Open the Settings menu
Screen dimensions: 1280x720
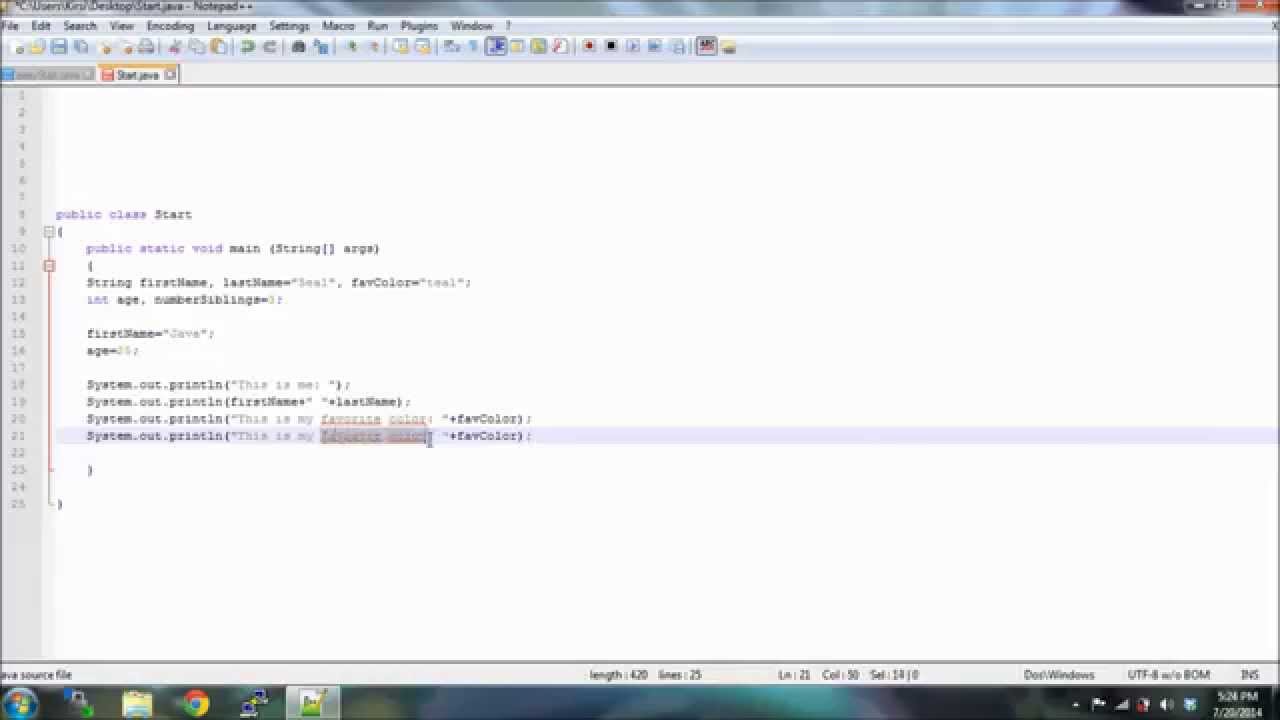(x=289, y=26)
